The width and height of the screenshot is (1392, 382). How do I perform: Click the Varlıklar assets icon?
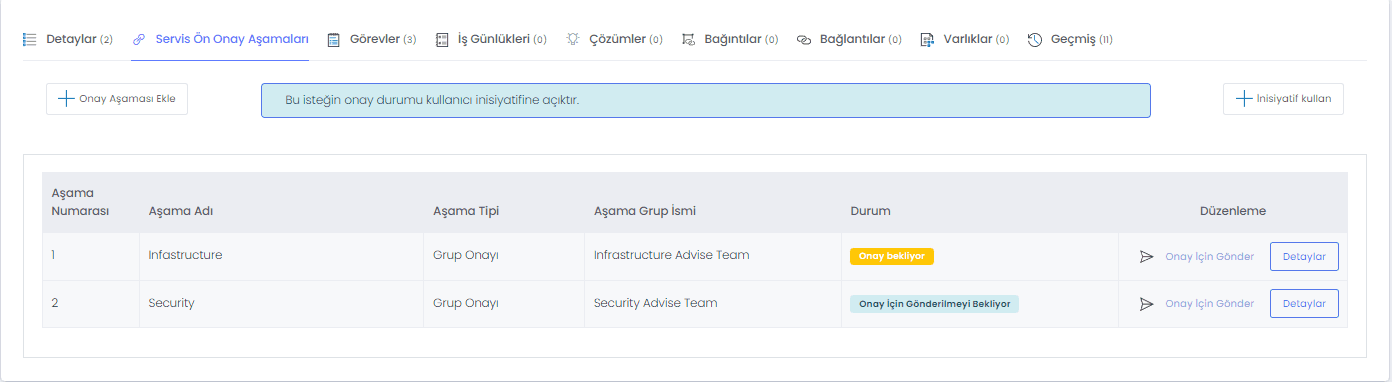pyautogui.click(x=927, y=40)
